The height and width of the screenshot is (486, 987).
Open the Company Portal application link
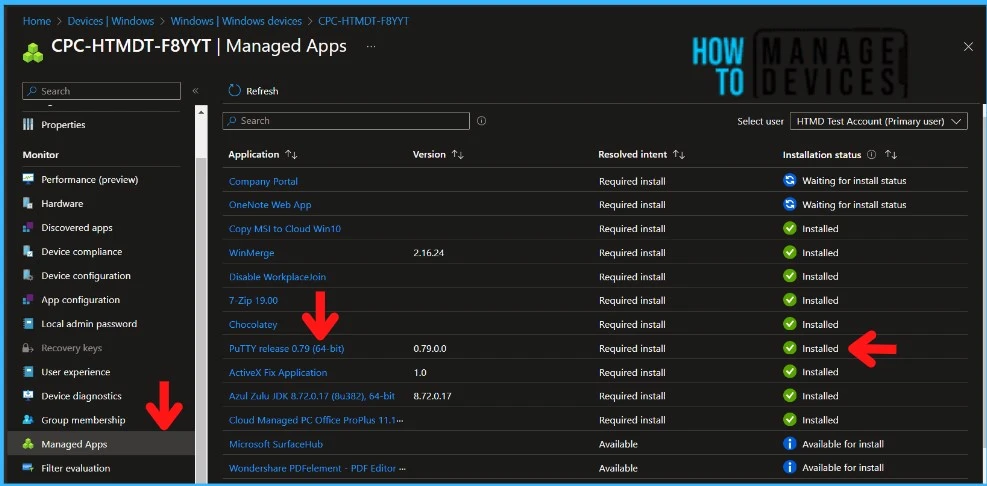[263, 181]
